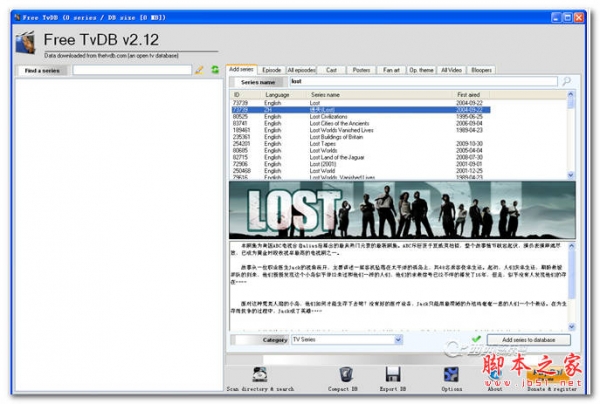
Task: Close the Free TvDB window
Action: [x=579, y=17]
